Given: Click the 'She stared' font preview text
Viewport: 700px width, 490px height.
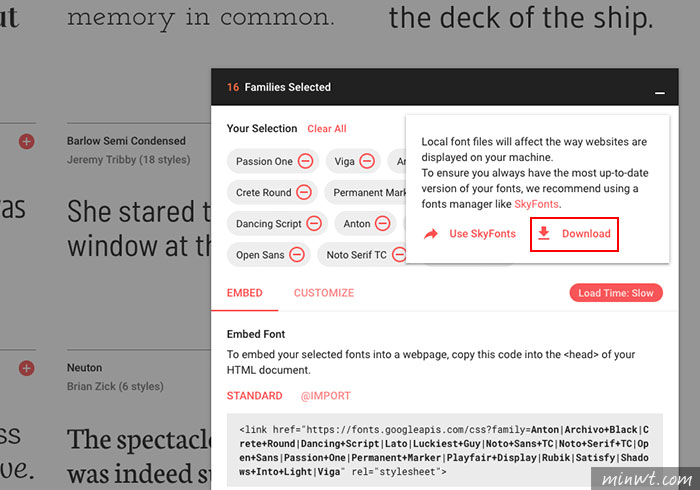Looking at the screenshot, I should tap(139, 229).
